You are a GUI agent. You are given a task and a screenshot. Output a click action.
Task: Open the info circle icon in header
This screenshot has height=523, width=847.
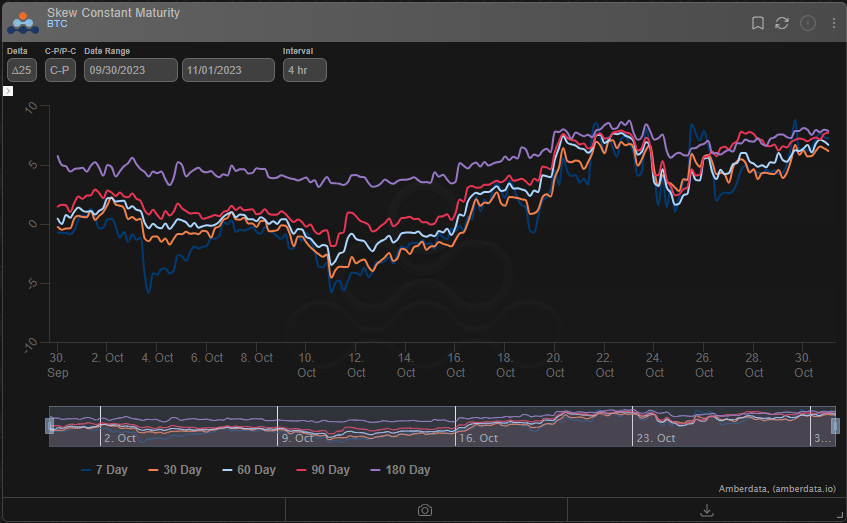coord(808,23)
